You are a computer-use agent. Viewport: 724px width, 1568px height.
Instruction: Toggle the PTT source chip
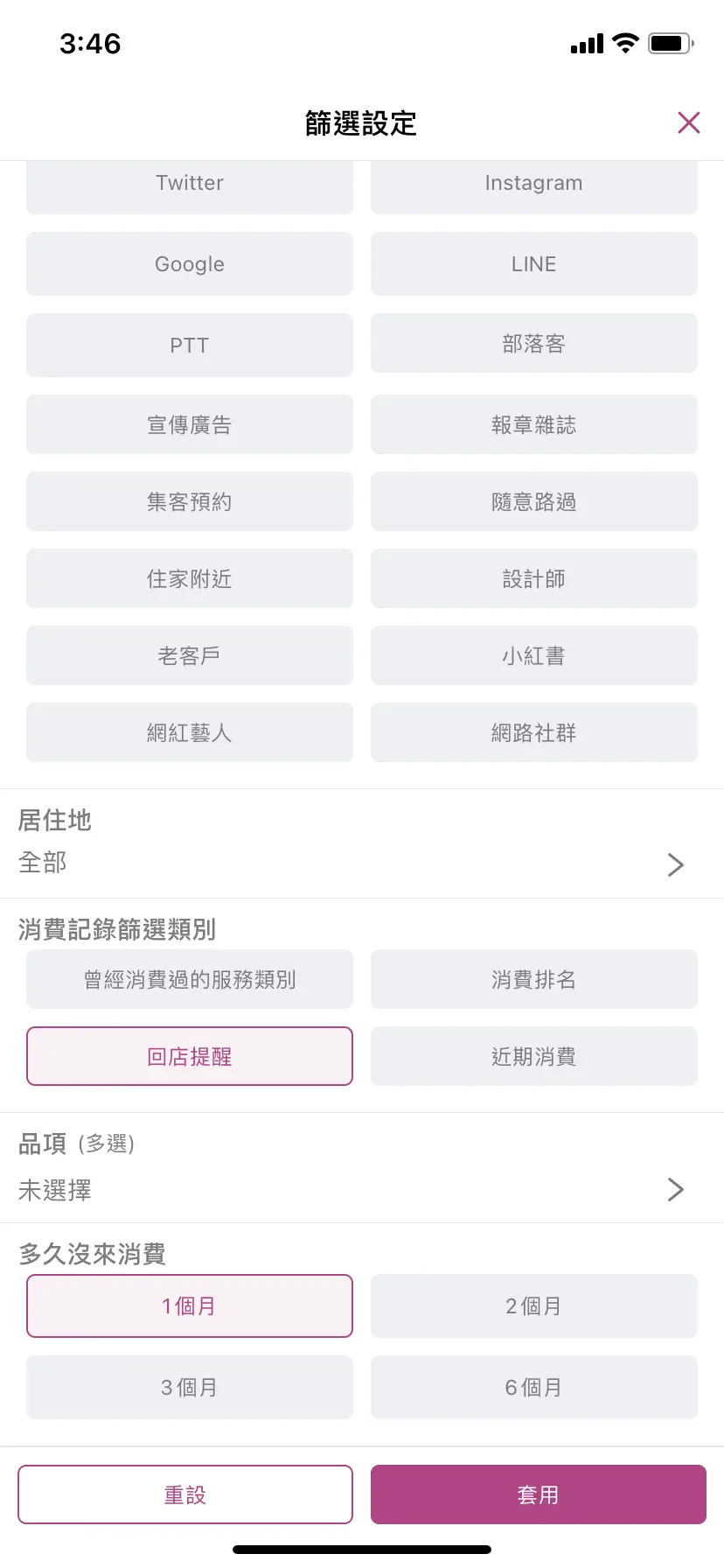pyautogui.click(x=190, y=345)
